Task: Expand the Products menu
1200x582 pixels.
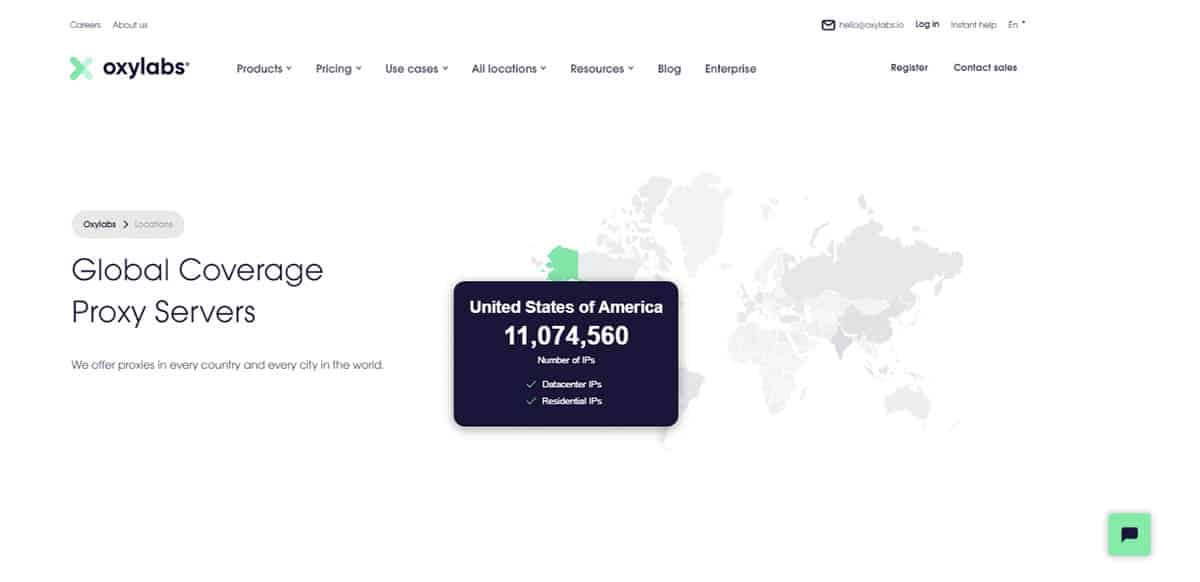Action: (x=264, y=69)
